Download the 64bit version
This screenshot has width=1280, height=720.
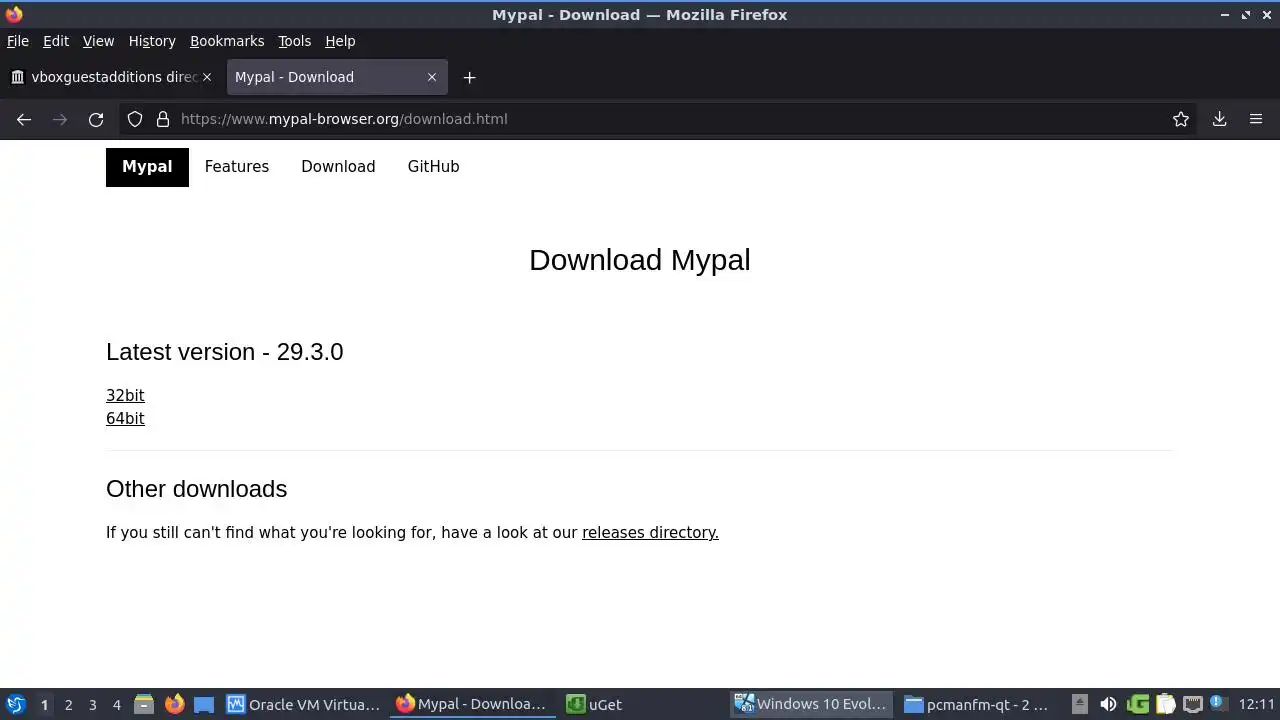click(125, 419)
